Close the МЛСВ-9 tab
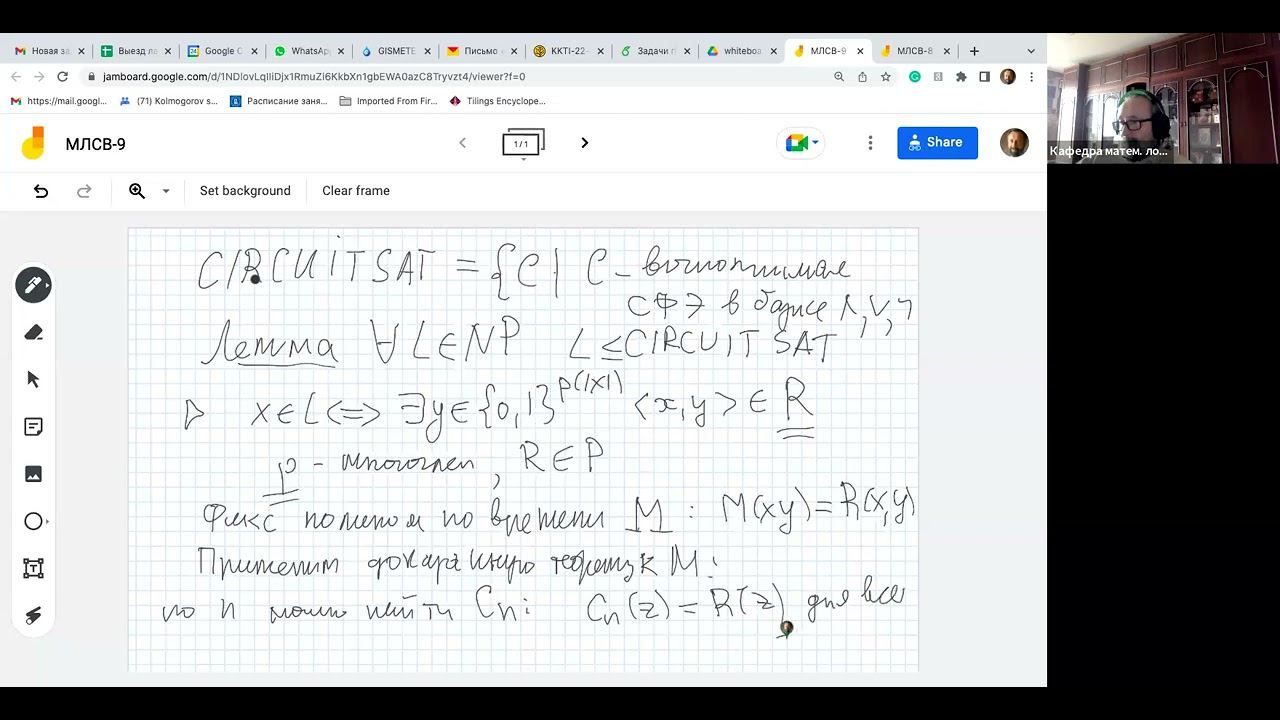Screen dimensions: 1280x720 (860, 51)
